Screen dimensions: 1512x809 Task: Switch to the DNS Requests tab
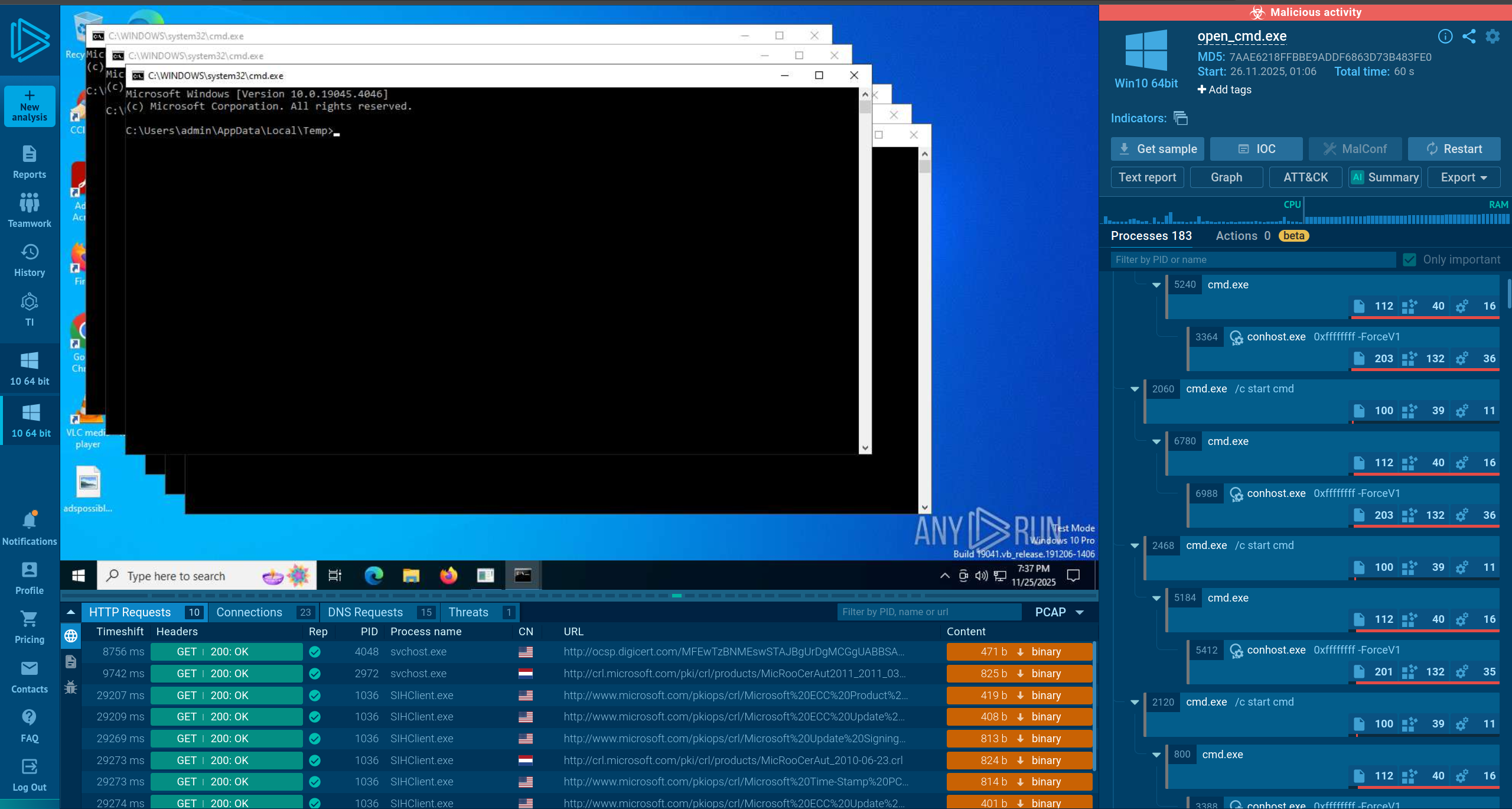click(x=380, y=612)
